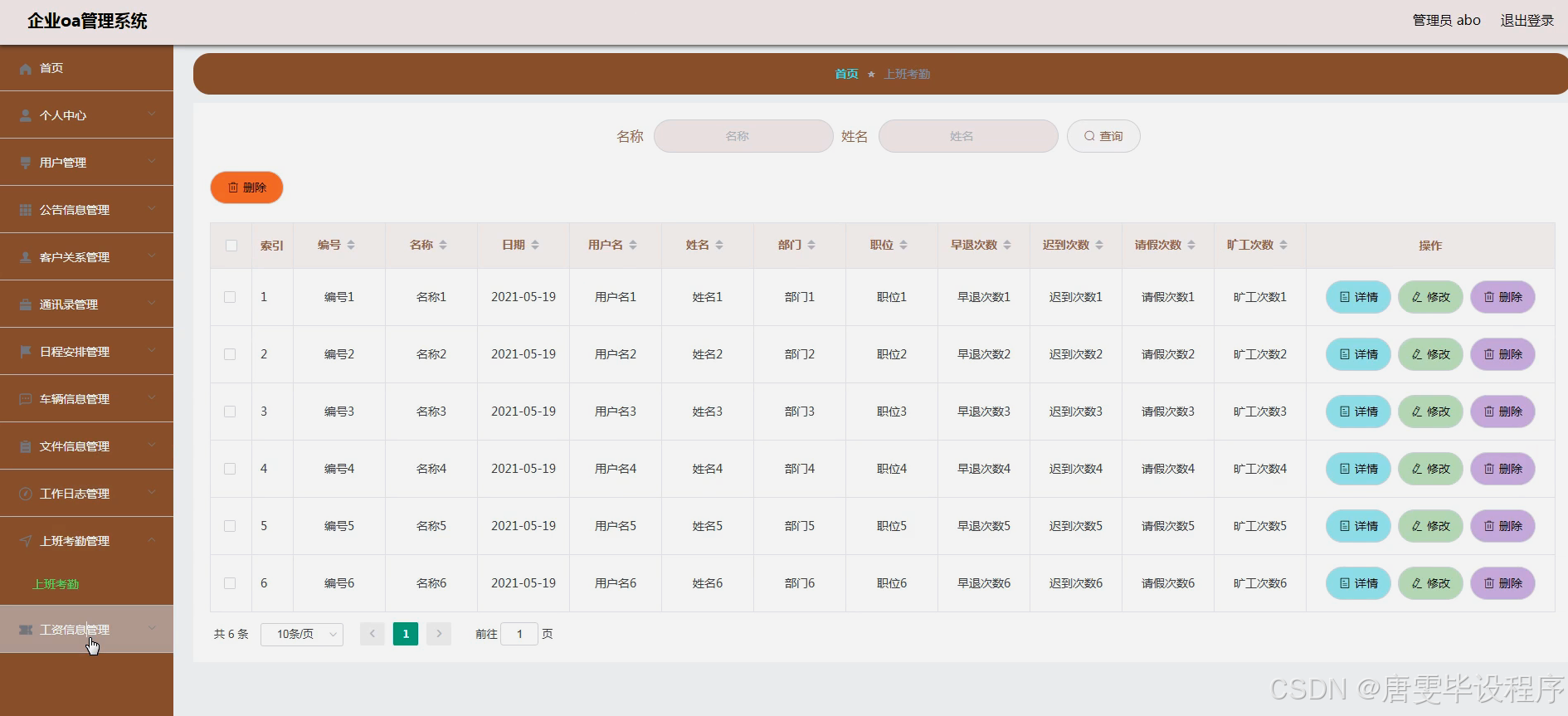Viewport: 1568px width, 716px height.
Task: Open the 工作日志管理 menu
Action: click(86, 494)
